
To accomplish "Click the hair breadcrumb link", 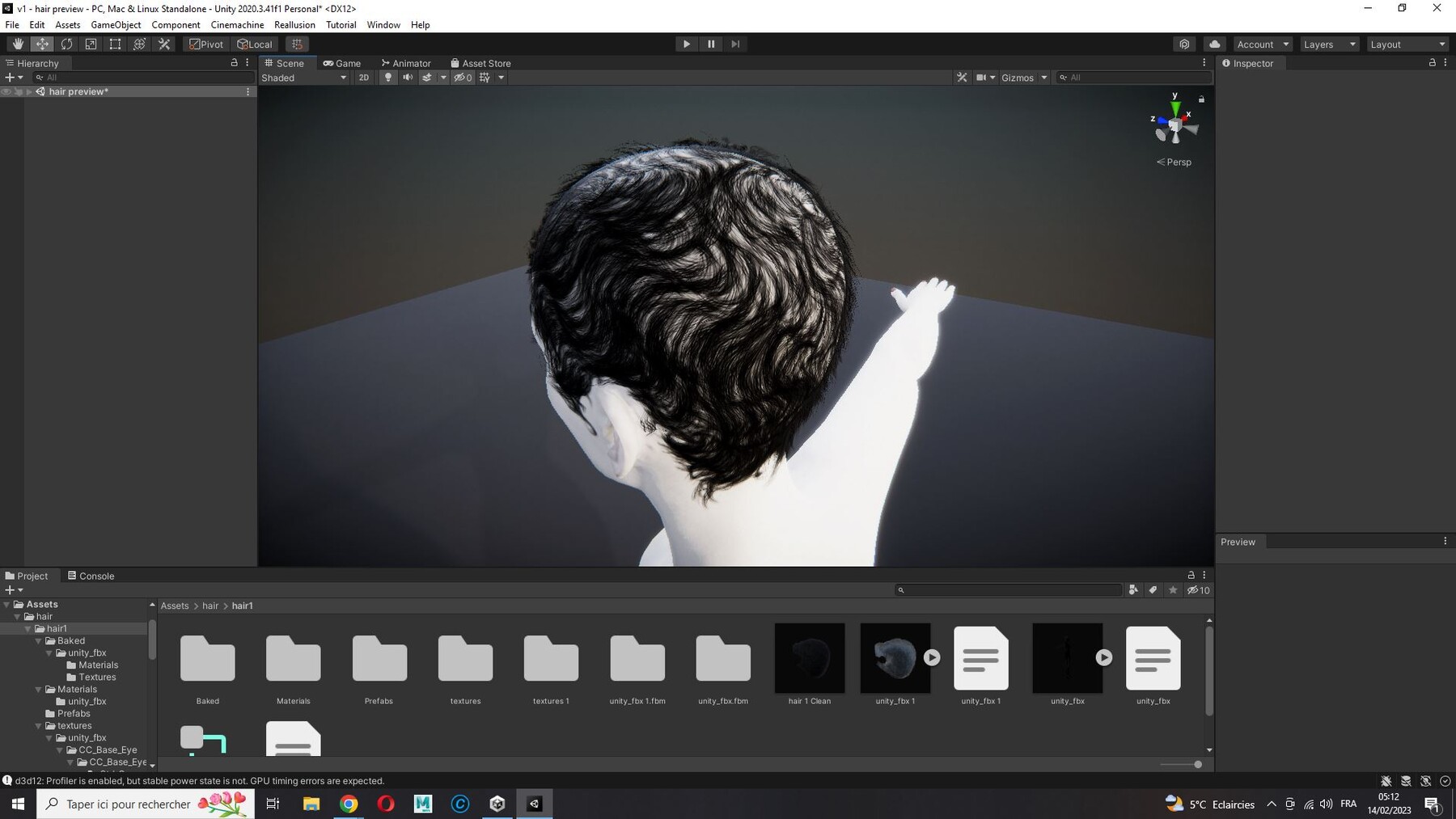I will [210, 606].
